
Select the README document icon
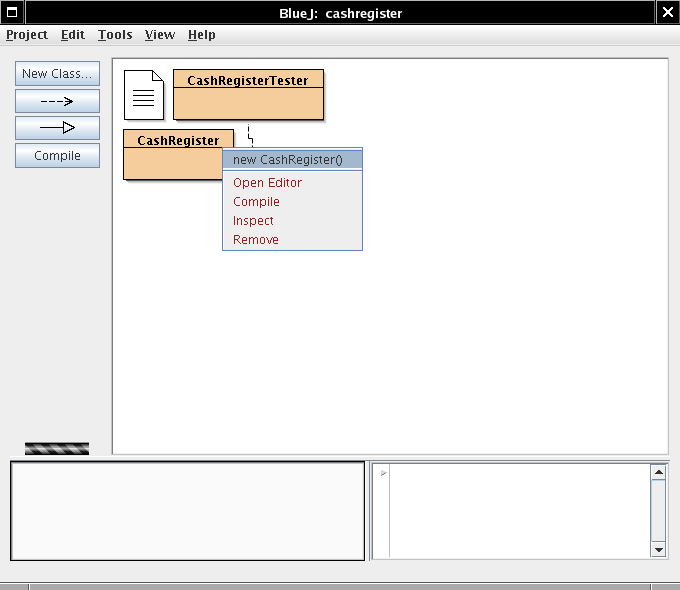144,95
